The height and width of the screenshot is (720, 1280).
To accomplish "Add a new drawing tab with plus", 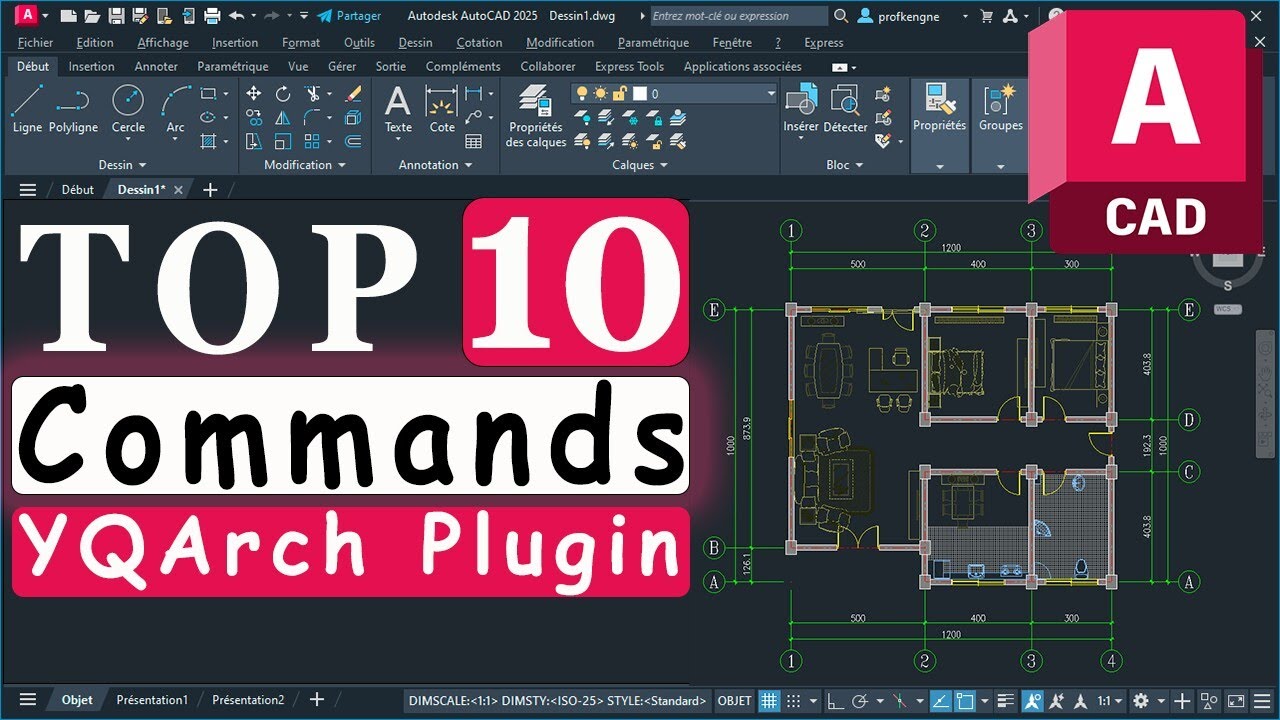I will point(210,189).
